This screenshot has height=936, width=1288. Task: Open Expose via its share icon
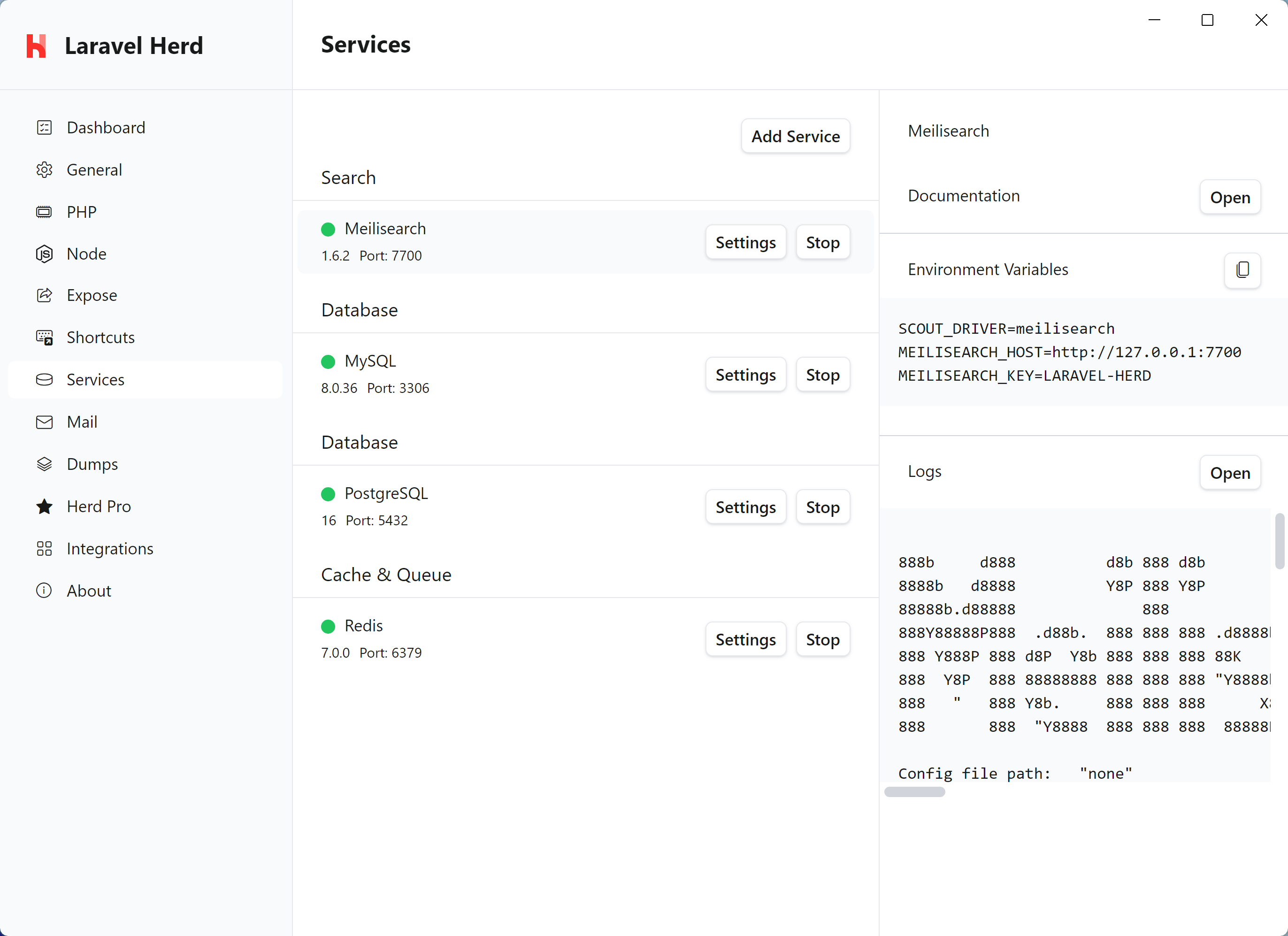click(44, 295)
